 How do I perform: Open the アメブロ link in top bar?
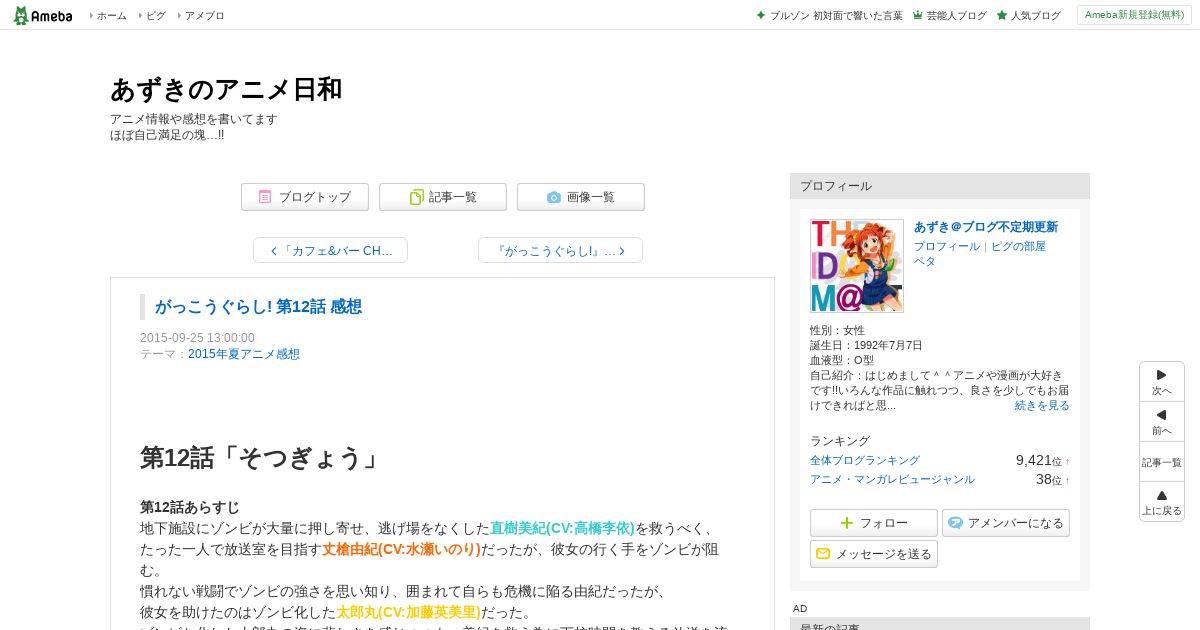[205, 16]
